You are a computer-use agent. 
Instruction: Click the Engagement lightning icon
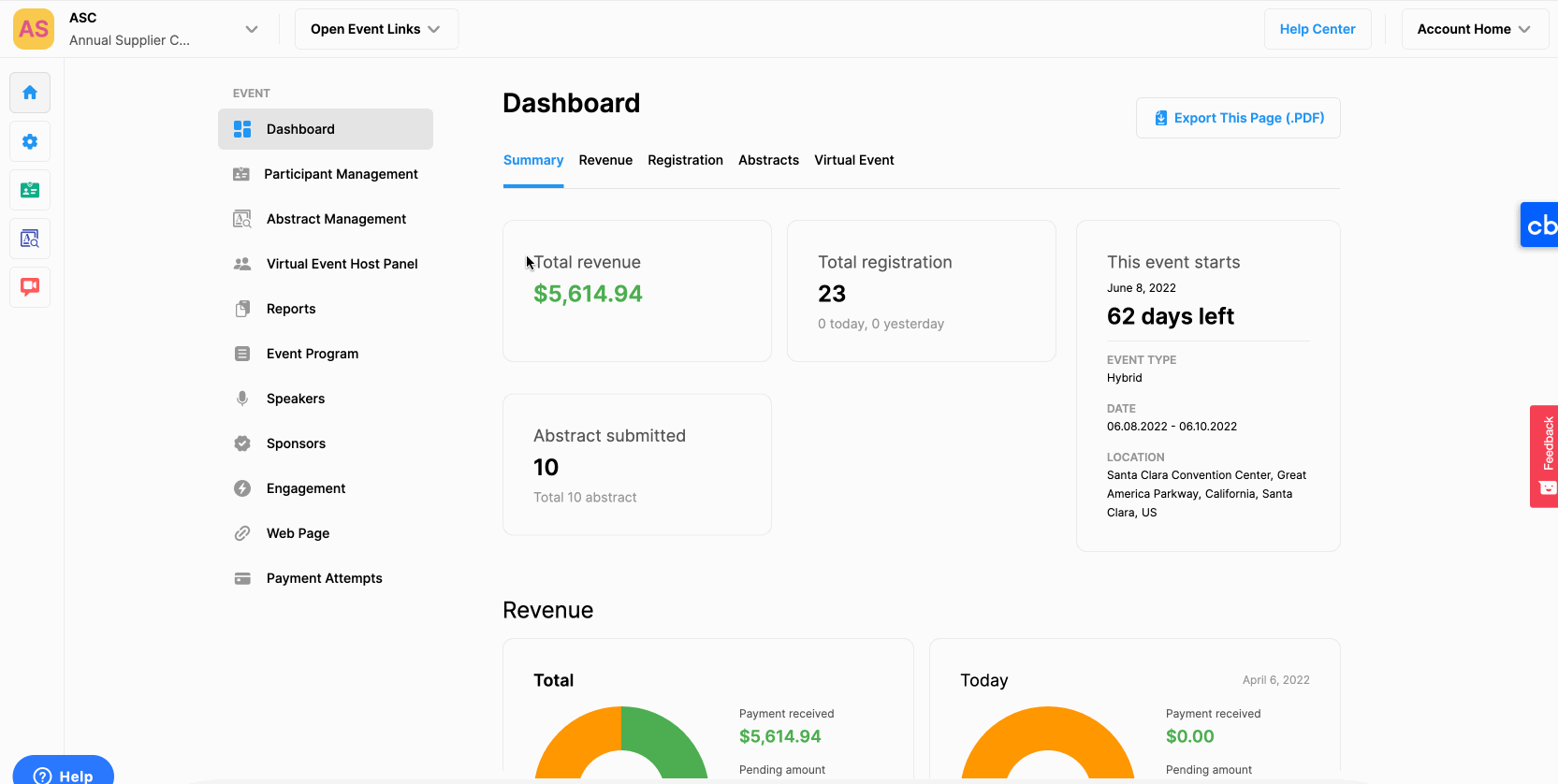242,488
